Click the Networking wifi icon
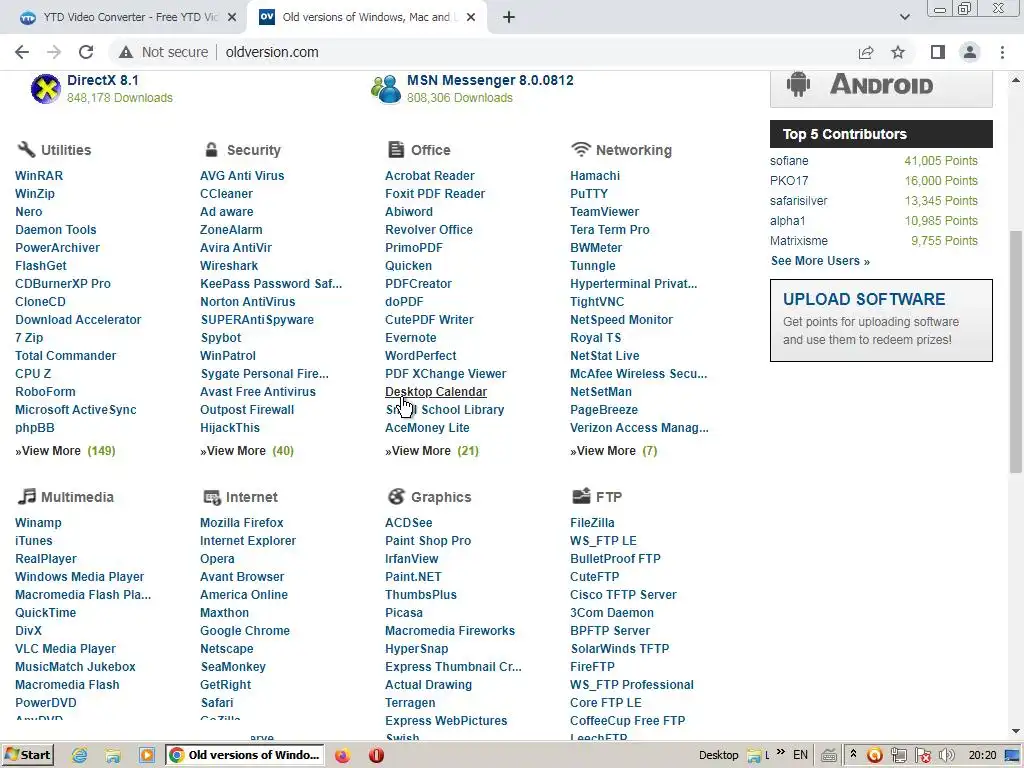The image size is (1024, 768). pos(581,150)
